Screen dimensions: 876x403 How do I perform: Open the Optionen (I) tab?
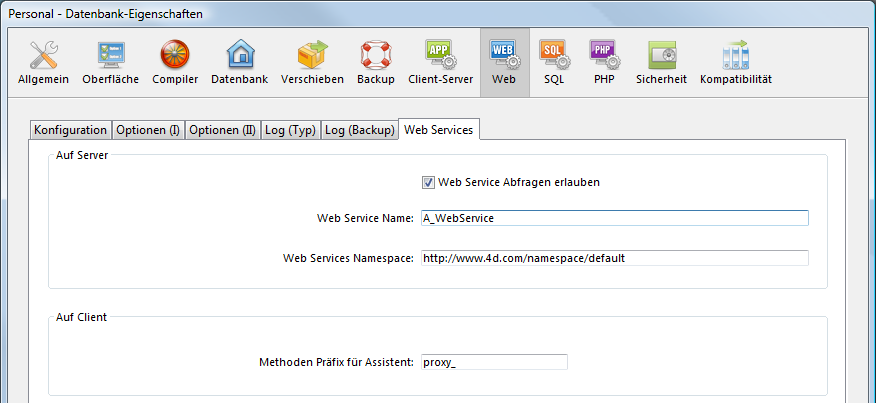click(148, 130)
